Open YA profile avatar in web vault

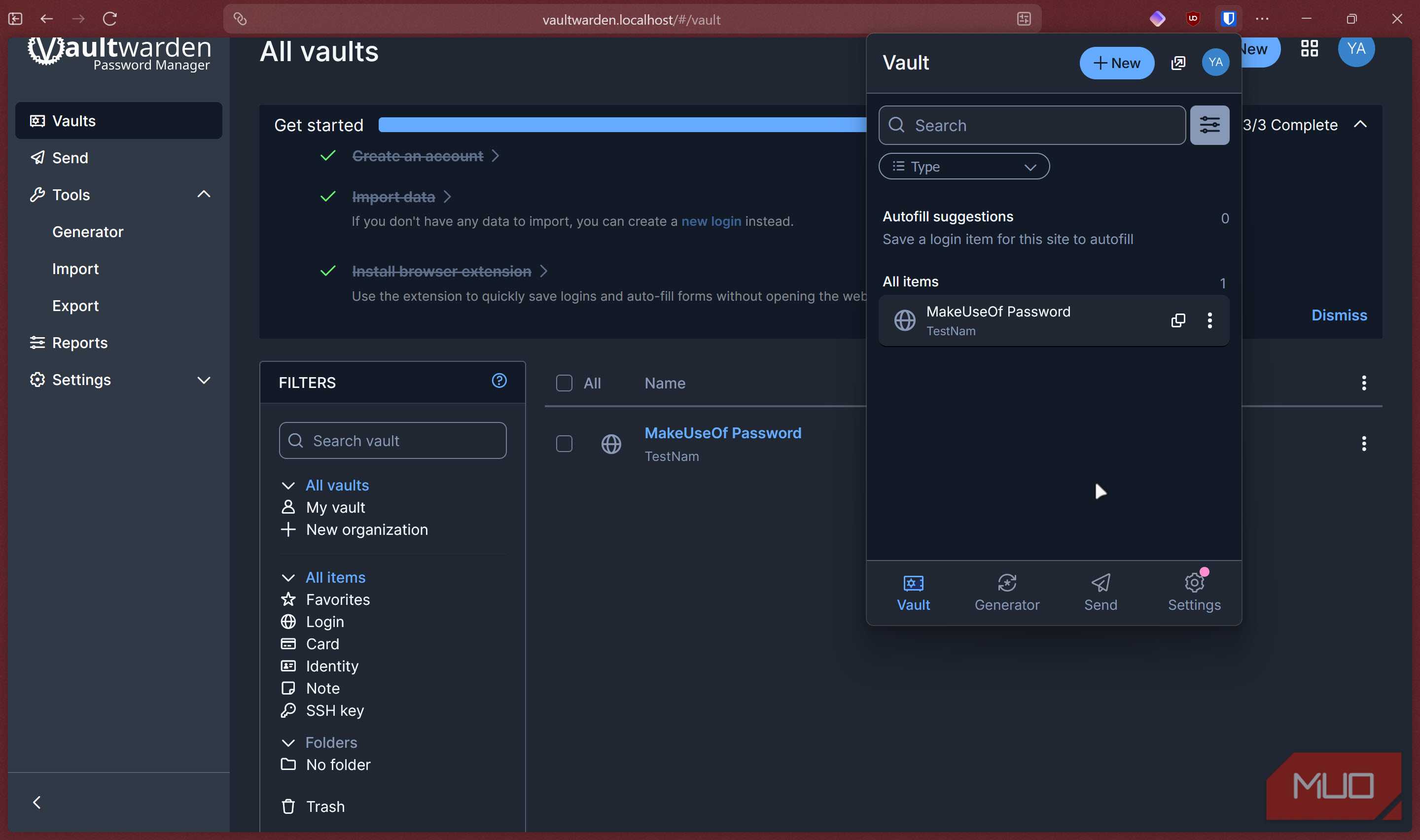(1355, 49)
